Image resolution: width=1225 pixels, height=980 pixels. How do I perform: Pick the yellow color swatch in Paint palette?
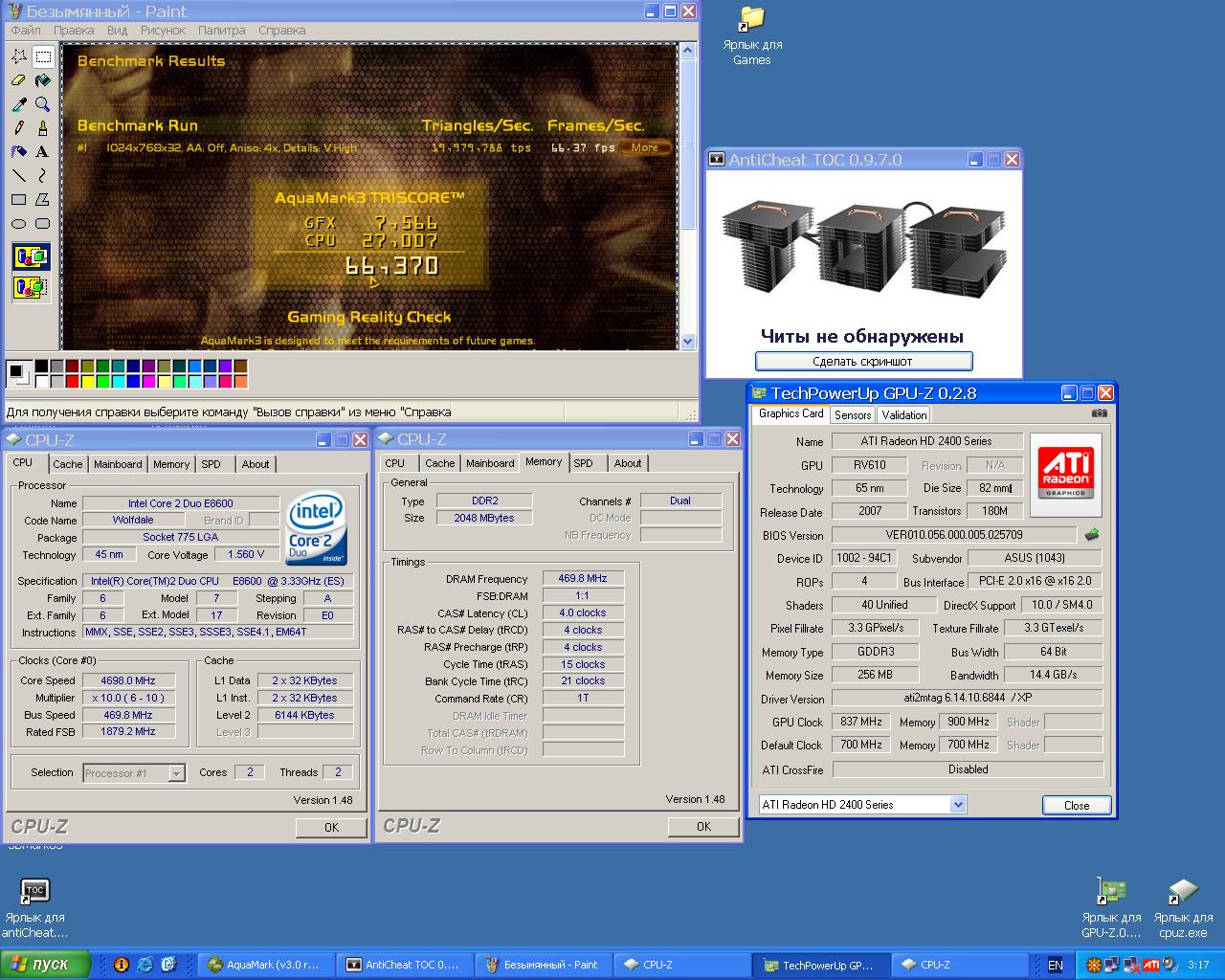tap(88, 382)
